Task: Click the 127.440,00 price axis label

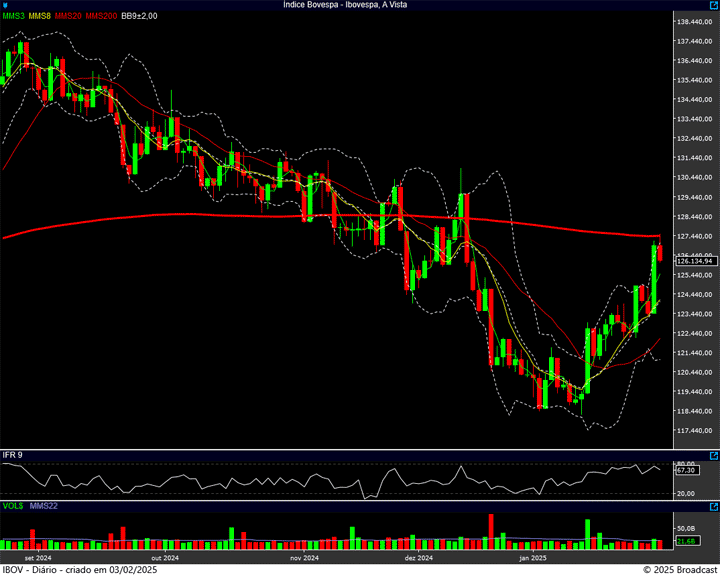Action: click(x=695, y=236)
